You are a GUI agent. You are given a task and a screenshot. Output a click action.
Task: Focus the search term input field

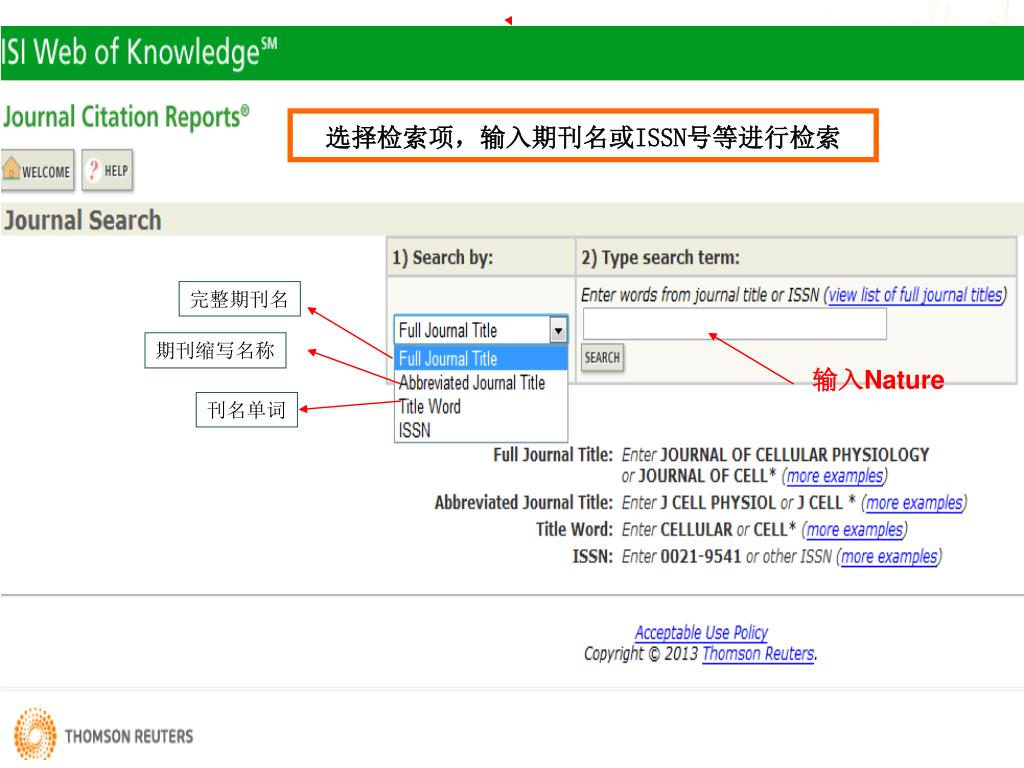(734, 324)
